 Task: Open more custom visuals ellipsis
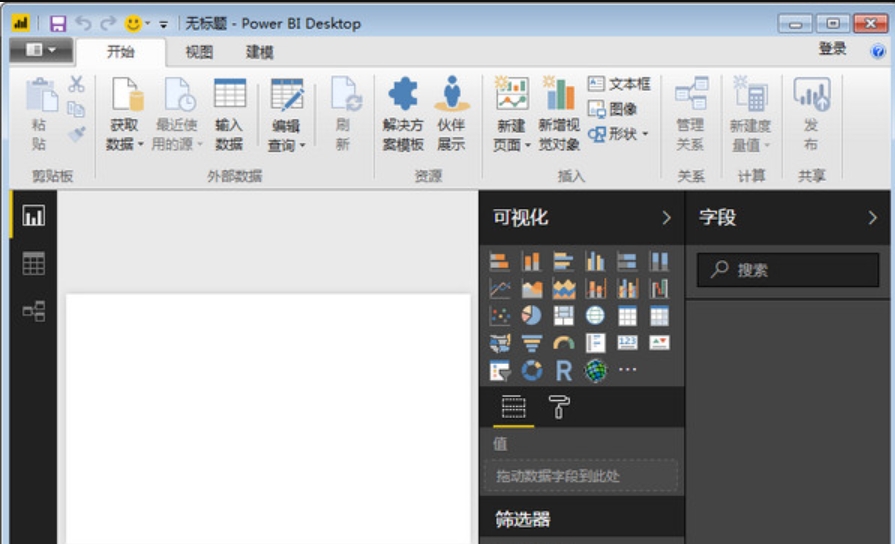point(627,369)
